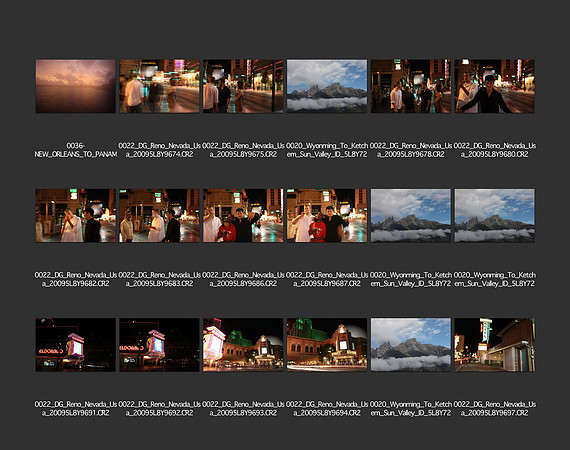
Task: Select the label ending '5L8Y9680.CR2'
Action: coord(494,150)
